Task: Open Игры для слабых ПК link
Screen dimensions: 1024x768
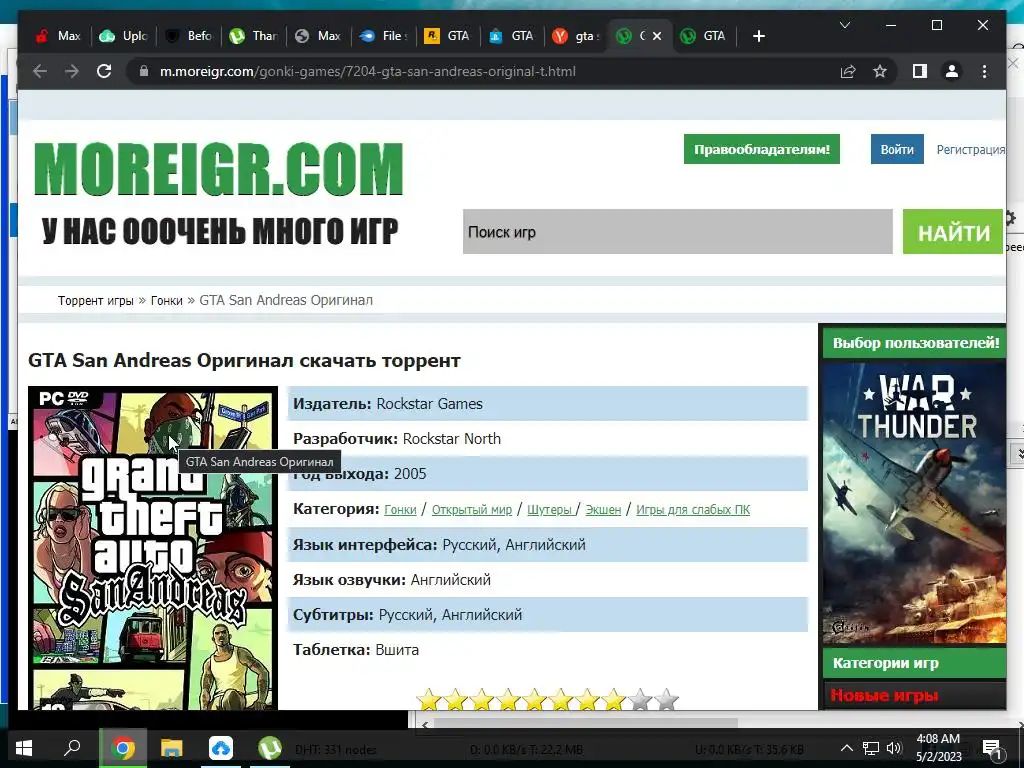Action: pyautogui.click(x=693, y=509)
